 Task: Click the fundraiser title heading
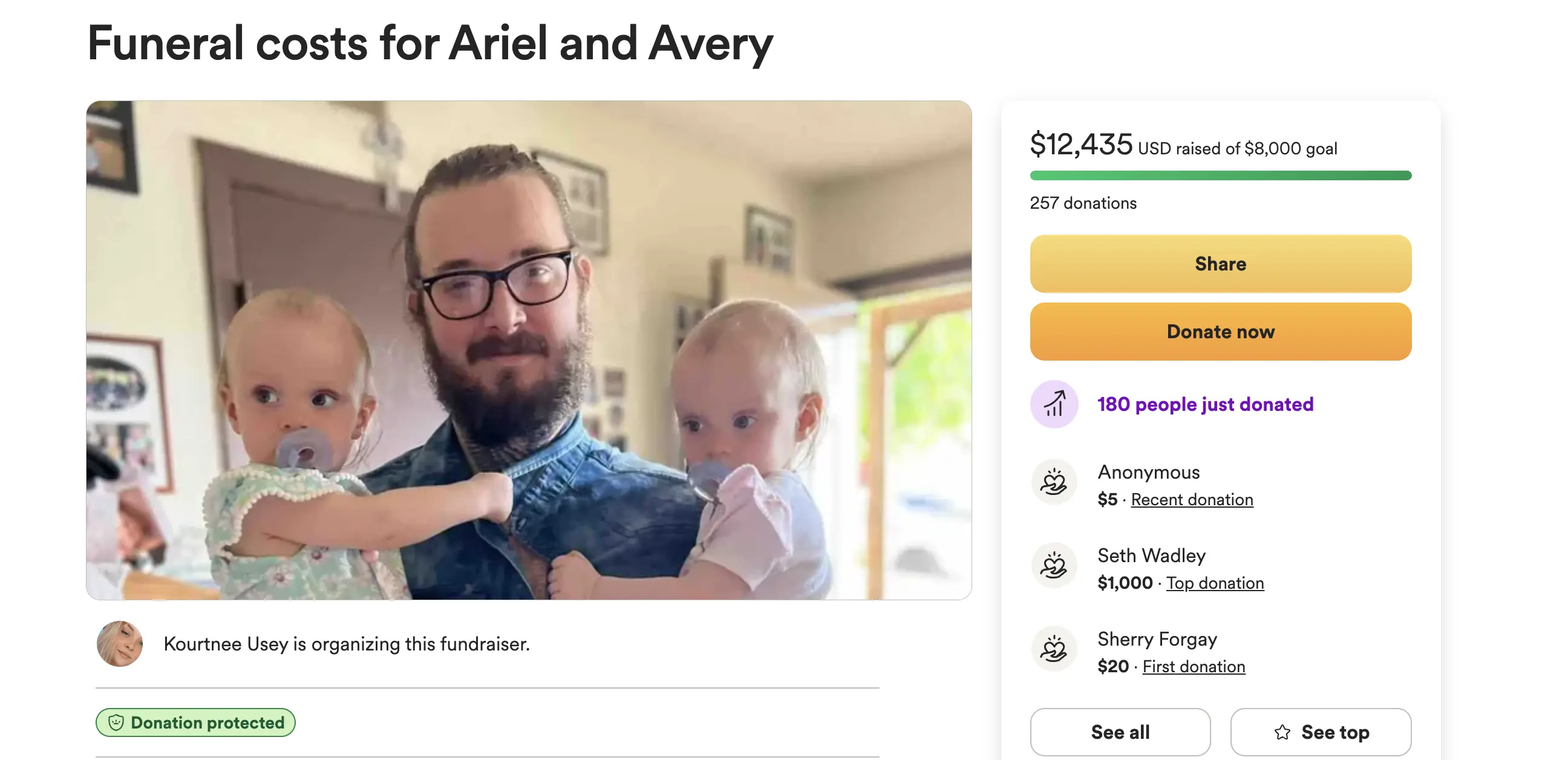tap(430, 43)
